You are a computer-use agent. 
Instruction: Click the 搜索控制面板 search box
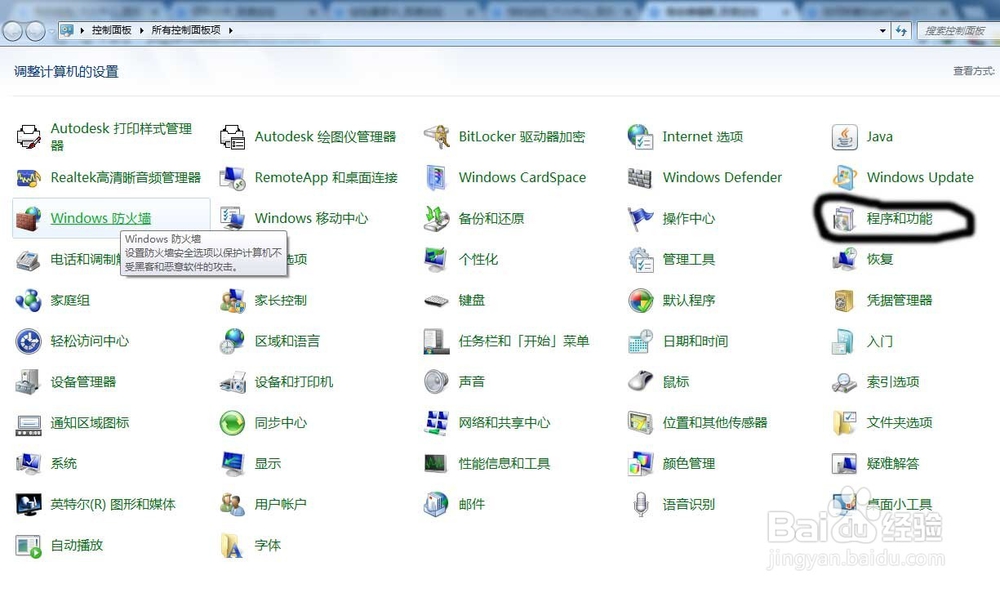tap(958, 30)
